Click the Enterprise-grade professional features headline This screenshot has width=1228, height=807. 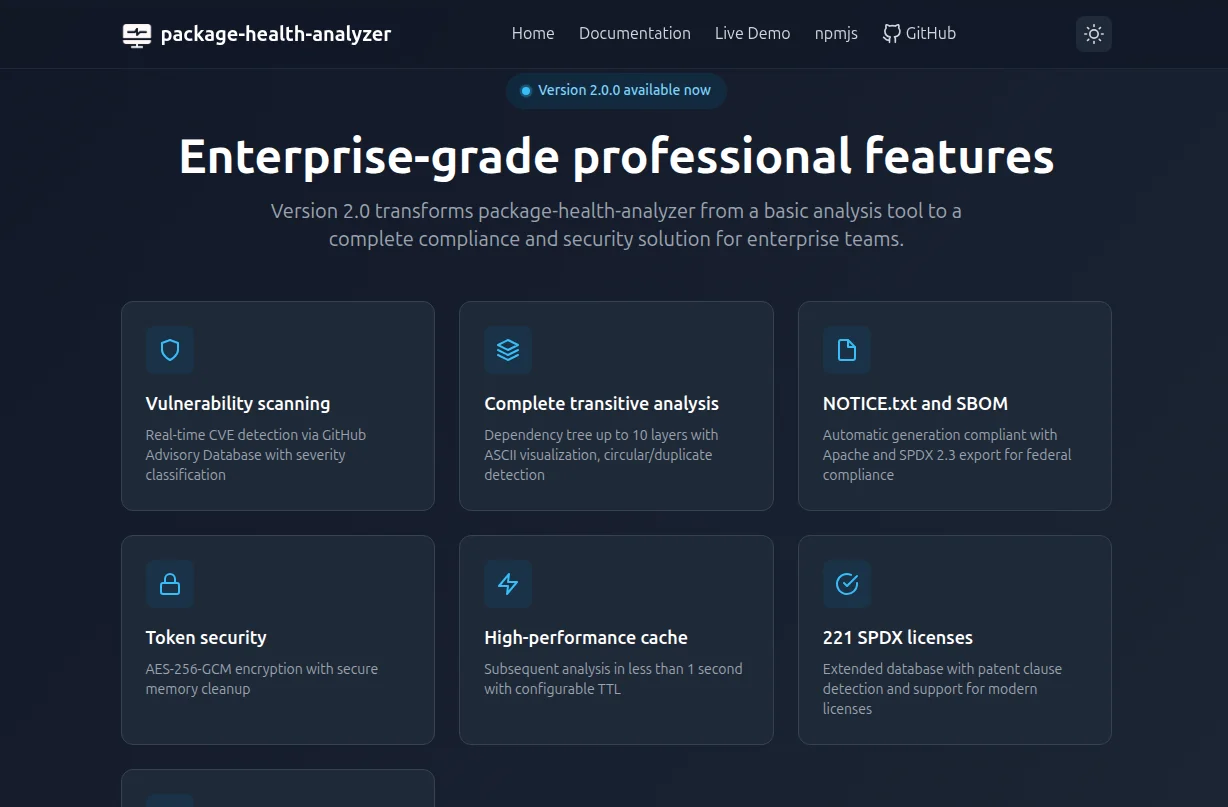tap(616, 156)
